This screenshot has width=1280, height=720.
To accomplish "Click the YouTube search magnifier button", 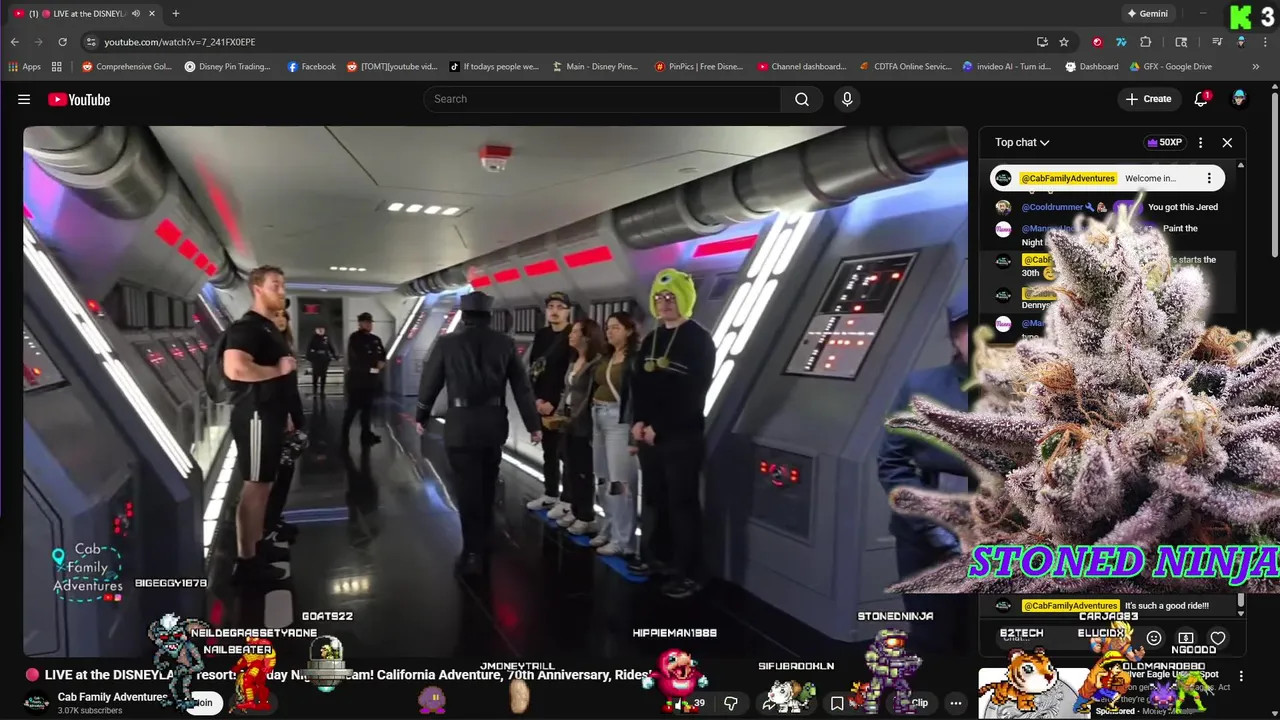I will (x=802, y=99).
